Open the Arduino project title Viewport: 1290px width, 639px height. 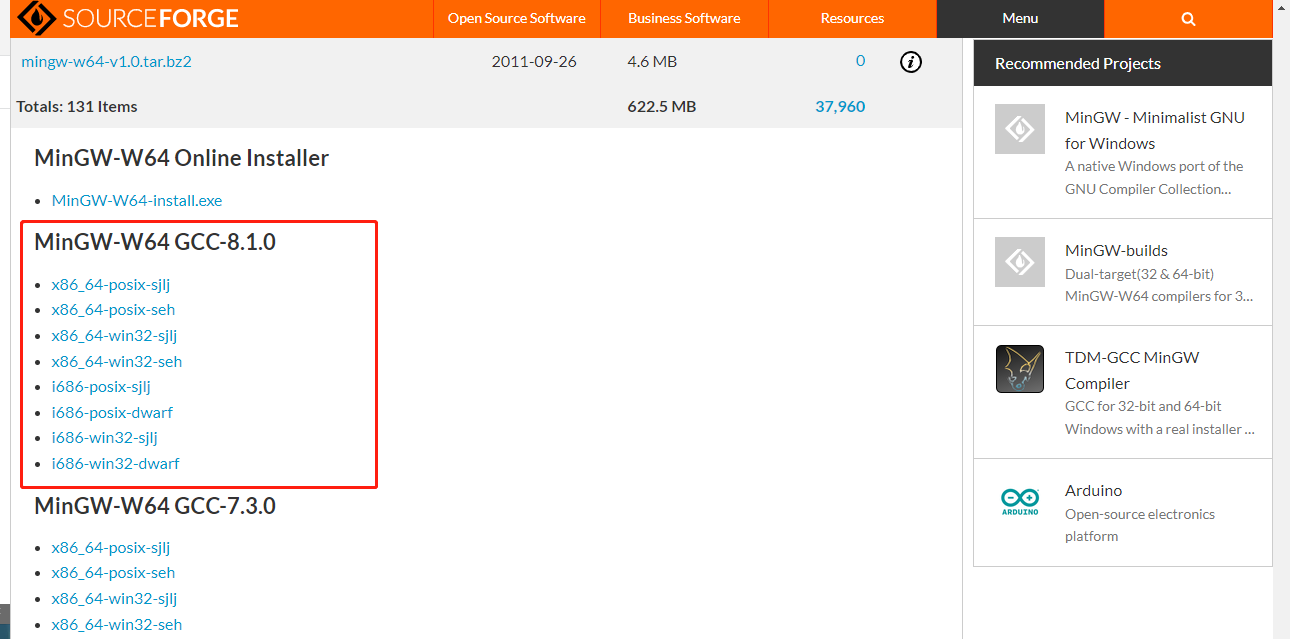click(1093, 490)
